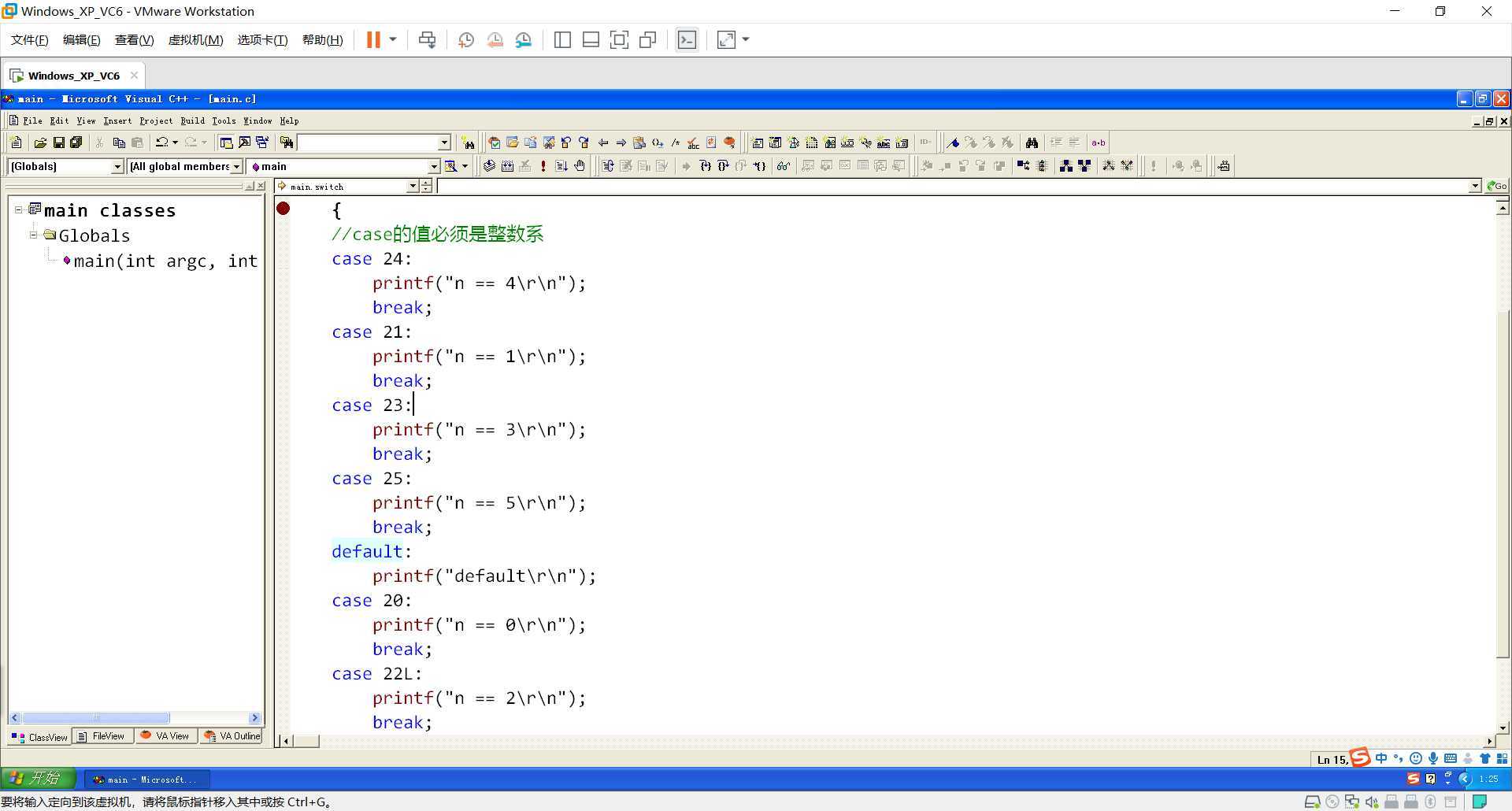Click the Go button beside address bar
This screenshot has width=1512, height=811.
[x=1496, y=187]
